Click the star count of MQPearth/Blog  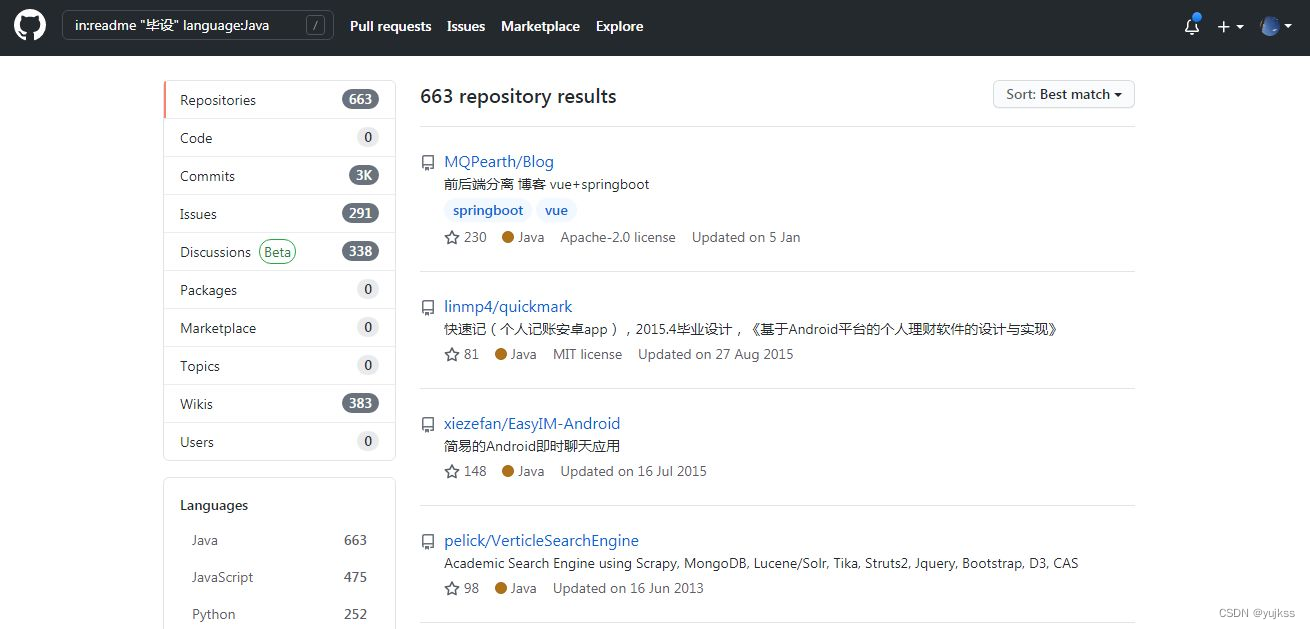pyautogui.click(x=466, y=238)
